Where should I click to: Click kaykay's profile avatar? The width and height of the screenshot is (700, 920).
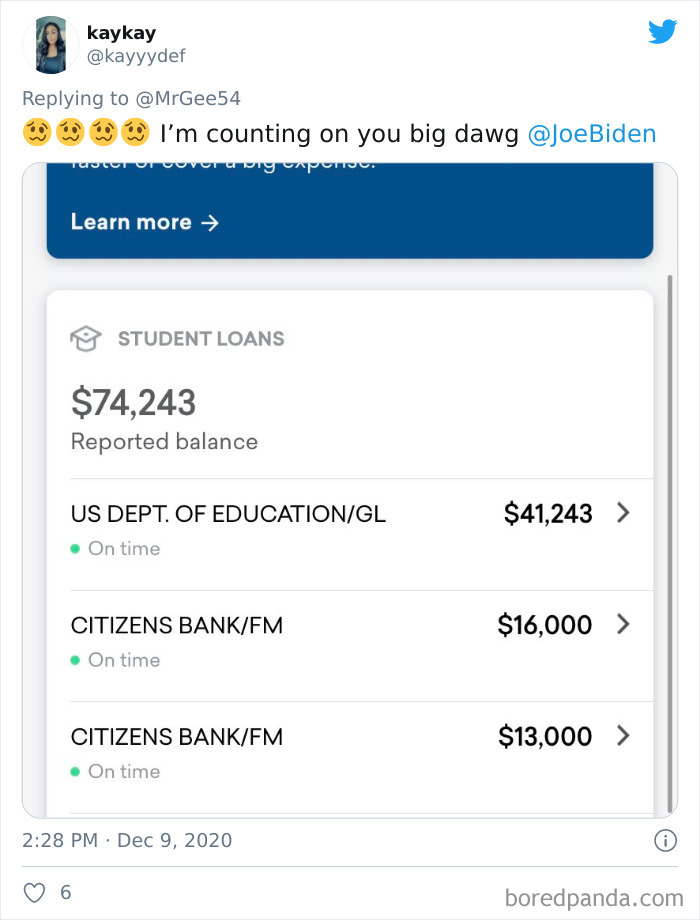coord(51,44)
